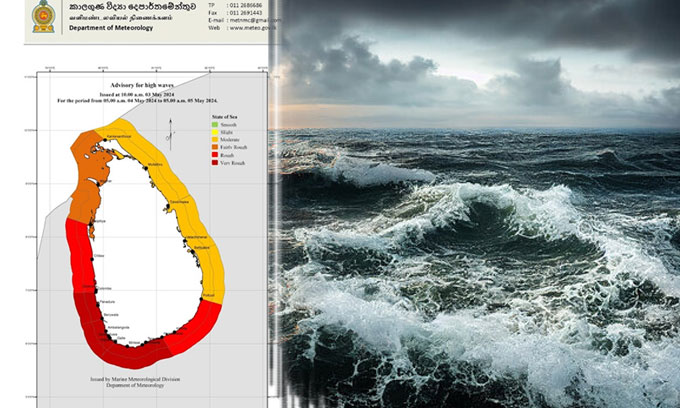Click the 'Advisory for high waves' title
The width and height of the screenshot is (680, 408).
click(142, 85)
